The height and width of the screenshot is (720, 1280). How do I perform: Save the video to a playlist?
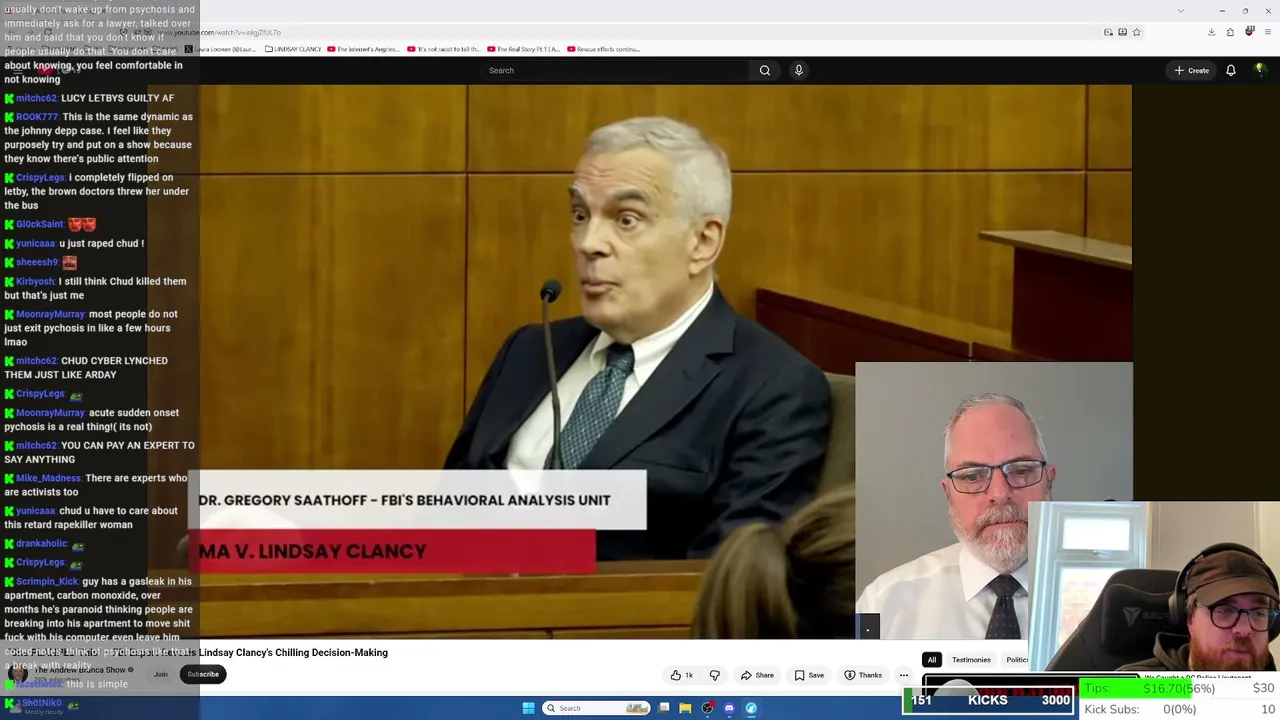click(809, 675)
